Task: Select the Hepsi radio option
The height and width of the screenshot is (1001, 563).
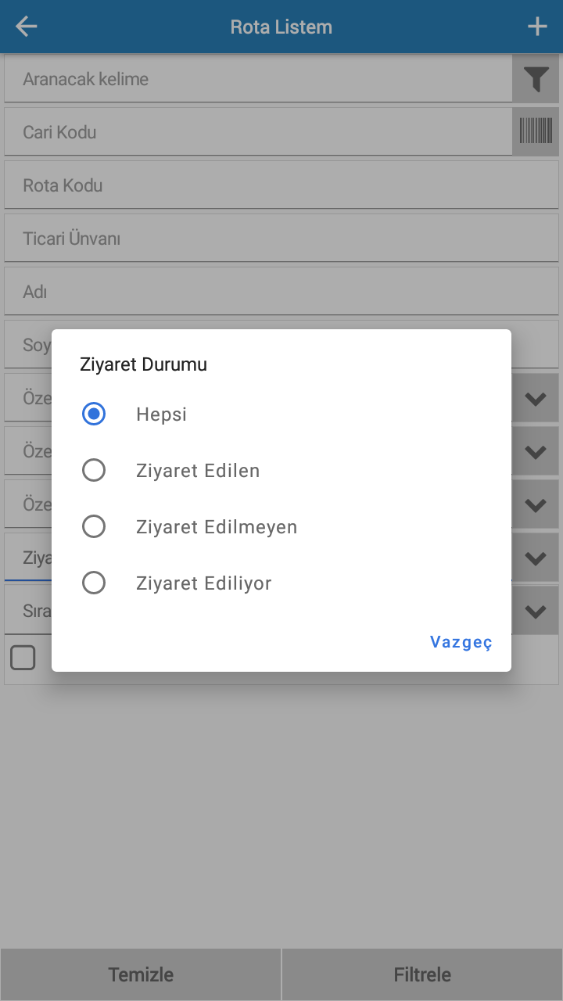Action: coord(94,414)
